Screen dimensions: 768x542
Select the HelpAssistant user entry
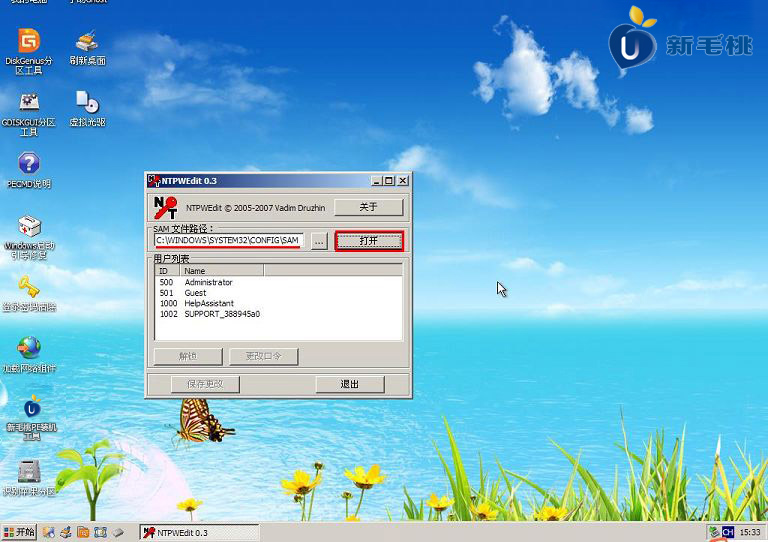tap(209, 303)
